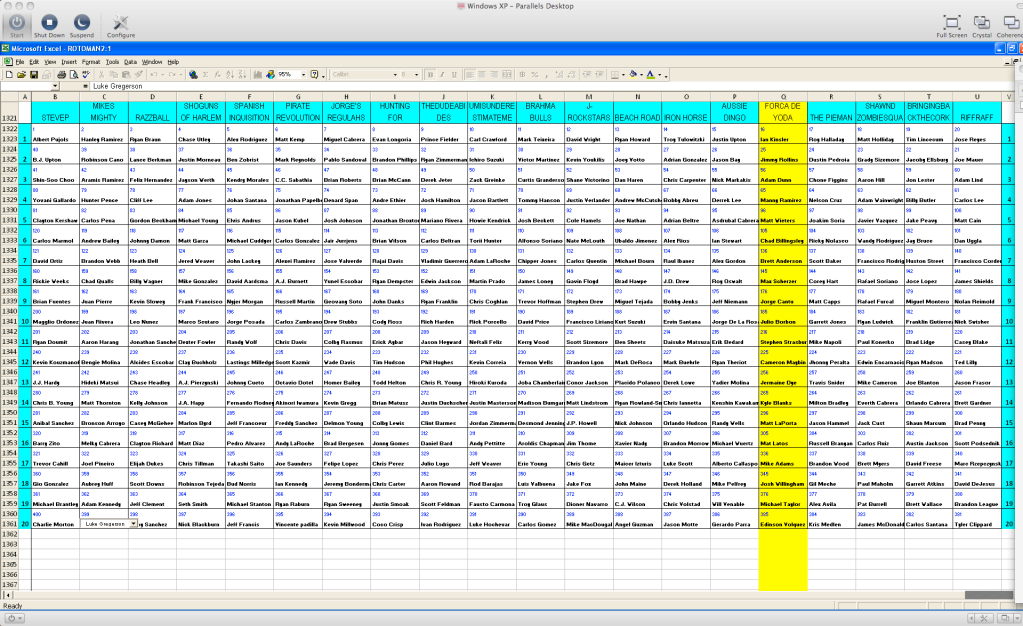This screenshot has width=1023, height=626.
Task: Open the Insert menu
Action: pos(69,62)
